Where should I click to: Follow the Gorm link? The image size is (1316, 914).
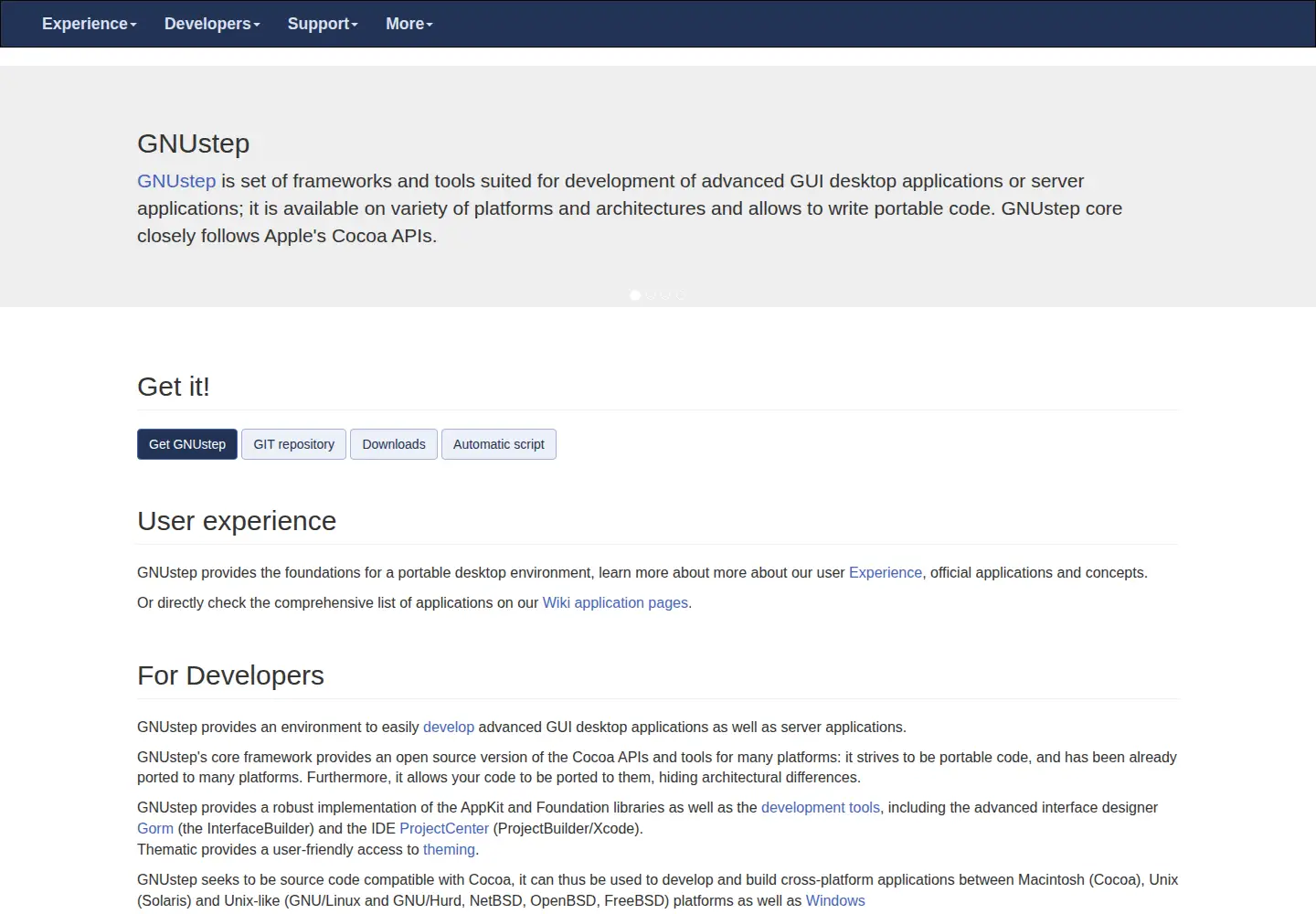click(x=155, y=828)
